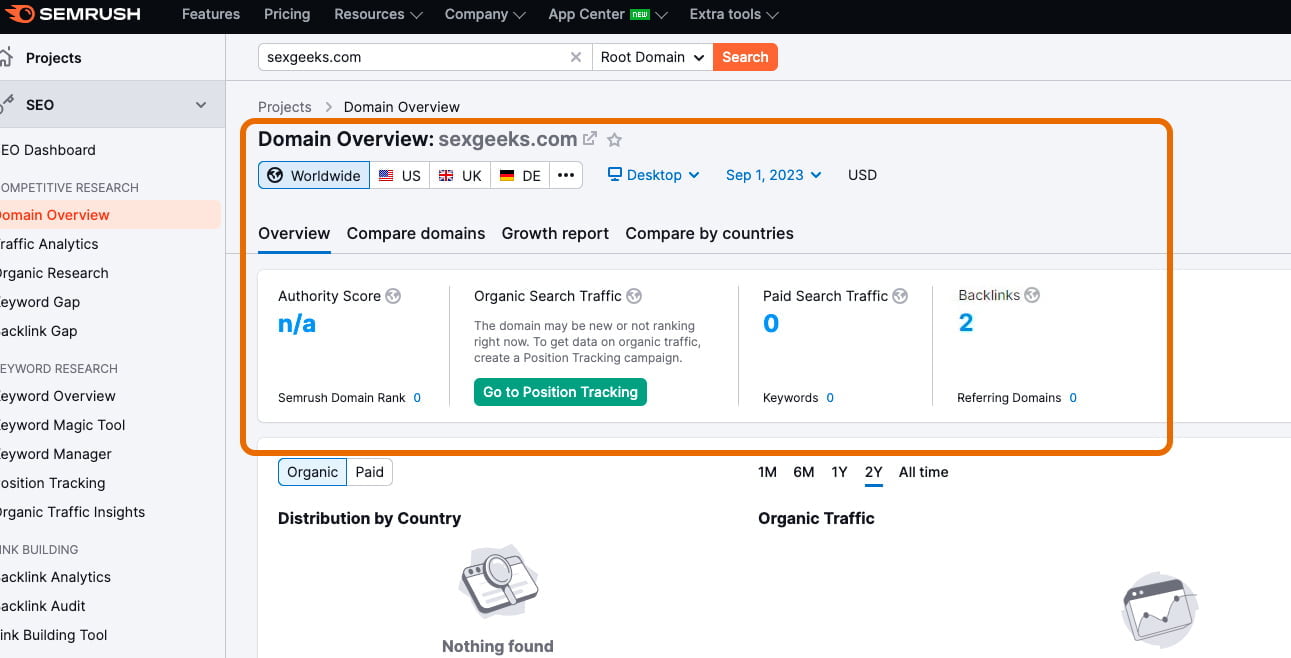Open Keyword Magic Tool in sidebar
This screenshot has height=658, width=1291.
click(62, 425)
